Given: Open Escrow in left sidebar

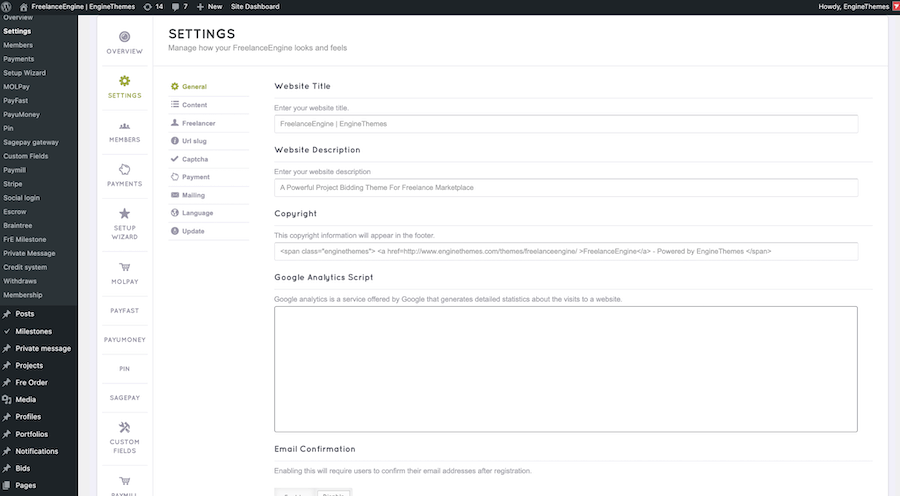Looking at the screenshot, I should point(15,212).
